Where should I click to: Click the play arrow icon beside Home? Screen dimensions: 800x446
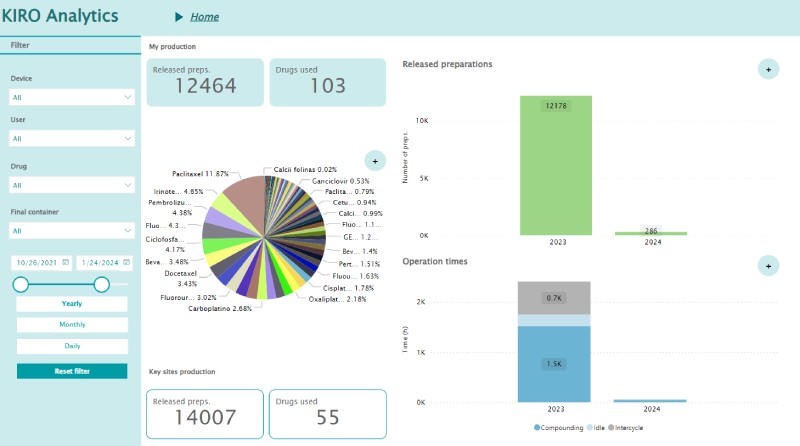[179, 17]
